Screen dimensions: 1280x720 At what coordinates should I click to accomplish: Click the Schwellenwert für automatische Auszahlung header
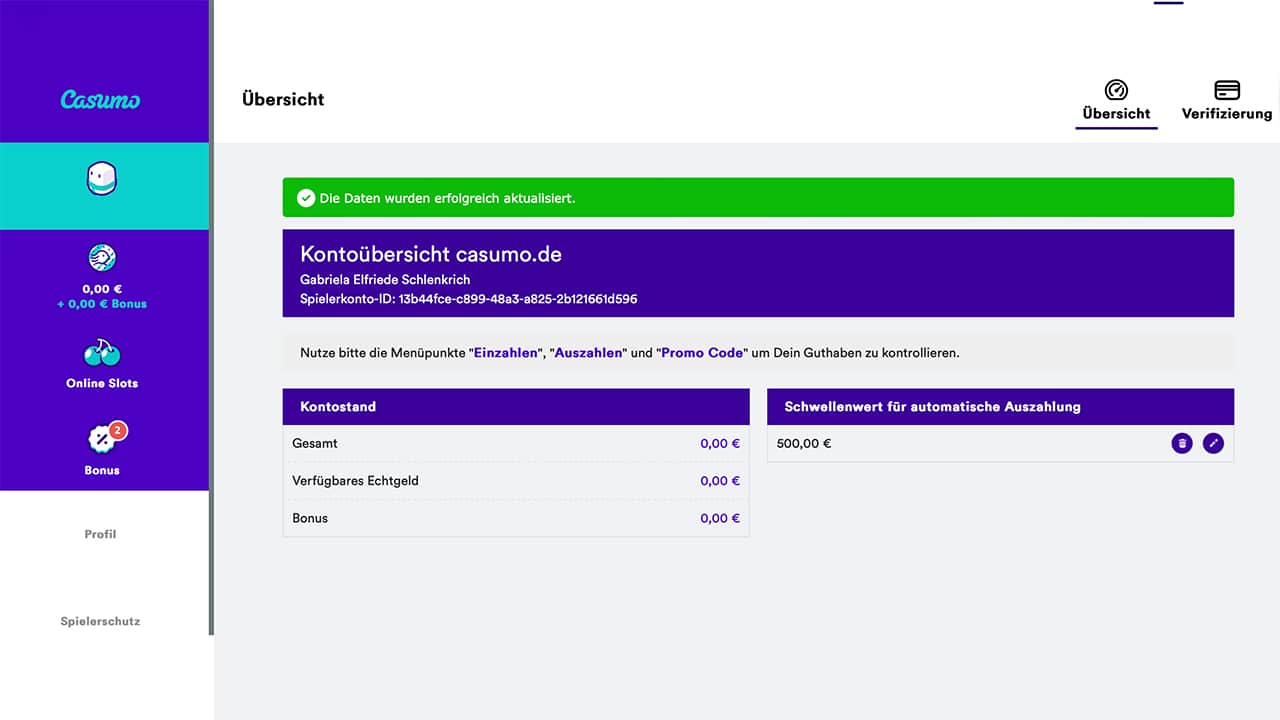tap(1000, 407)
